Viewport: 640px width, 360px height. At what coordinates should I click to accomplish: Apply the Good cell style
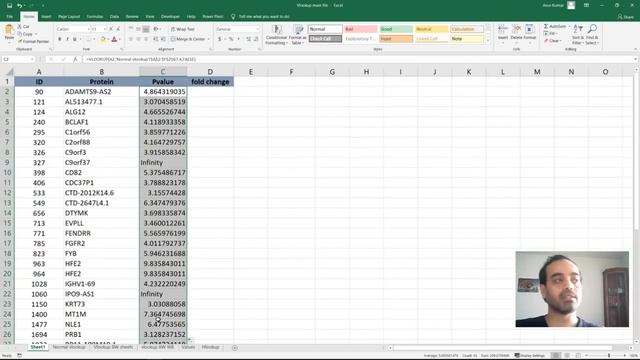(396, 29)
